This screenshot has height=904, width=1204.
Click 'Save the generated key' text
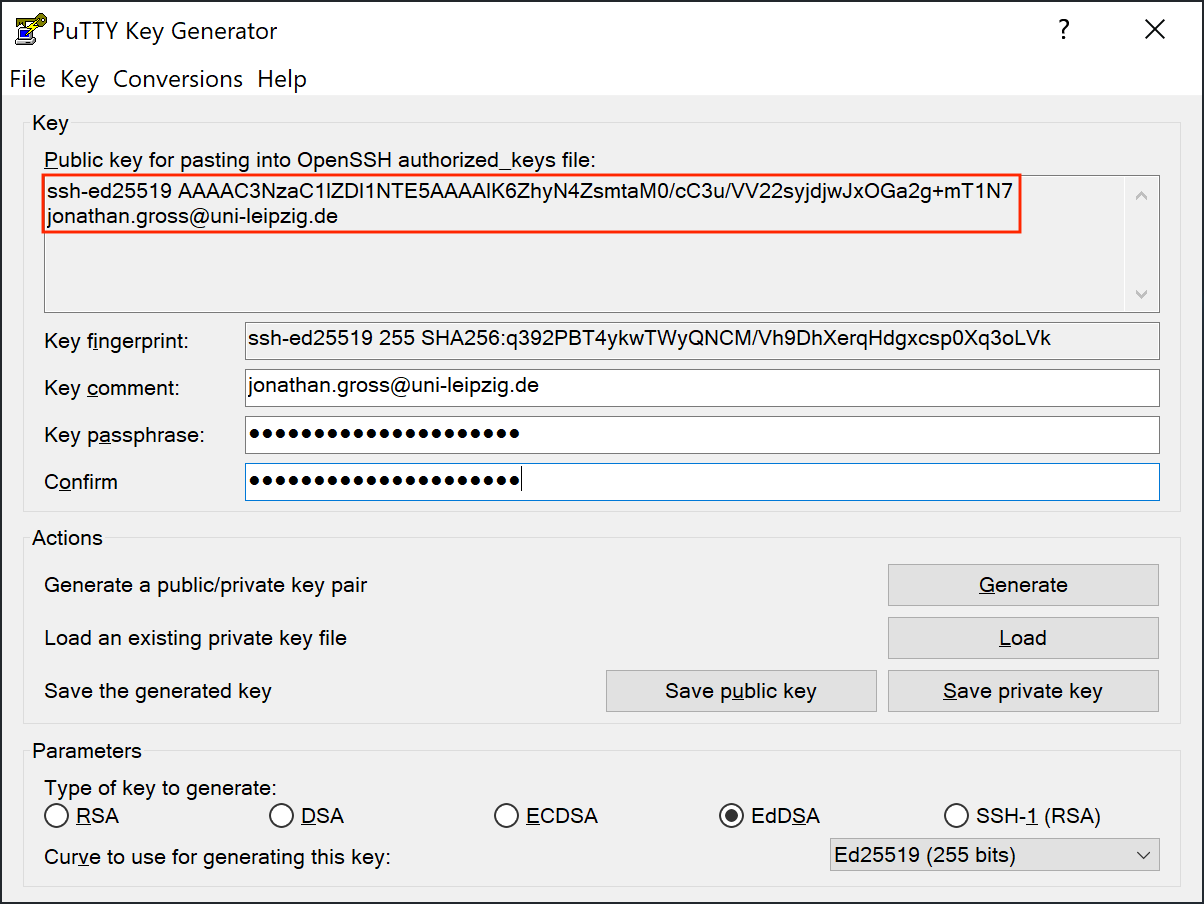158,691
